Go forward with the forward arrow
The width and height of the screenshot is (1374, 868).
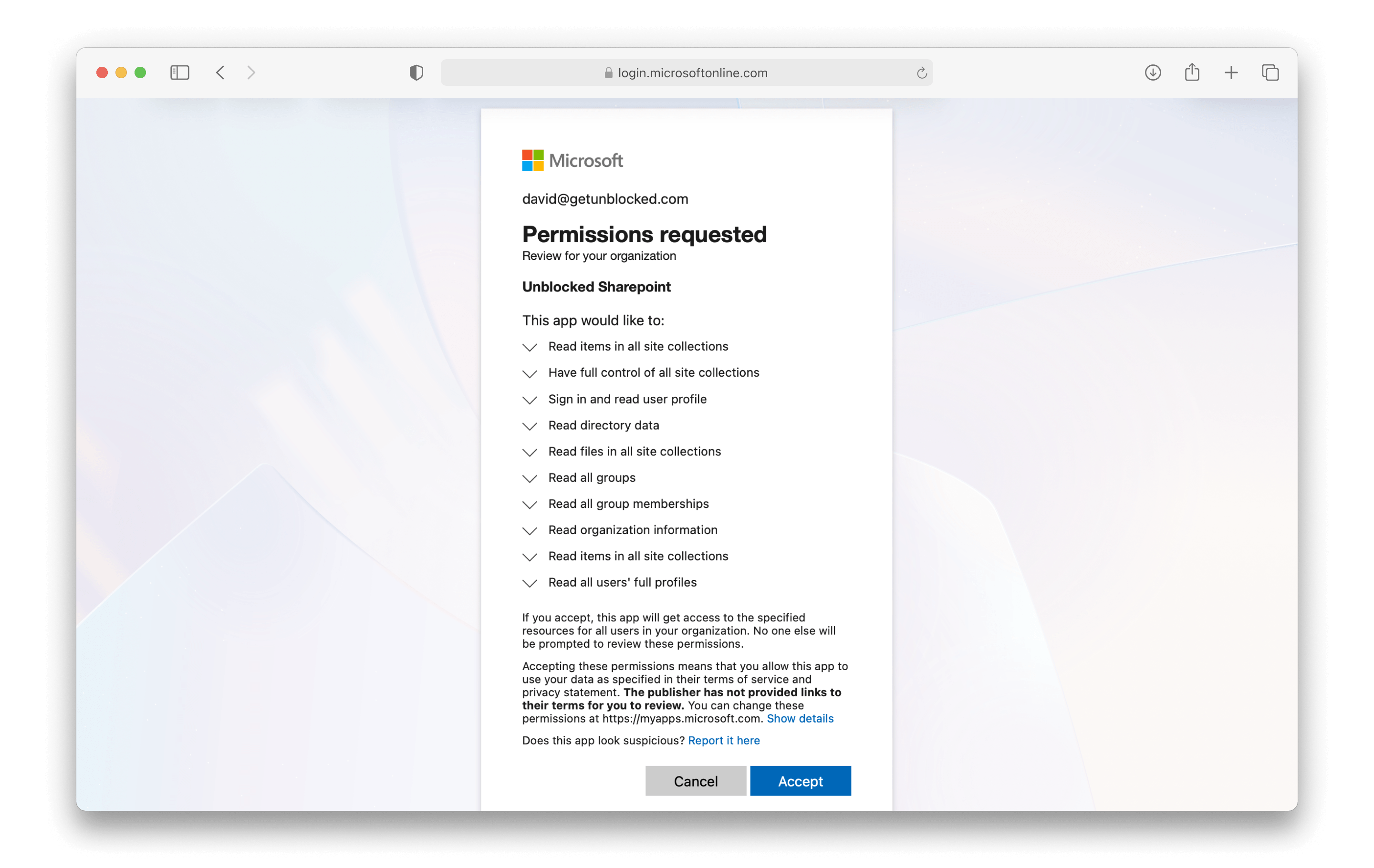coord(251,72)
